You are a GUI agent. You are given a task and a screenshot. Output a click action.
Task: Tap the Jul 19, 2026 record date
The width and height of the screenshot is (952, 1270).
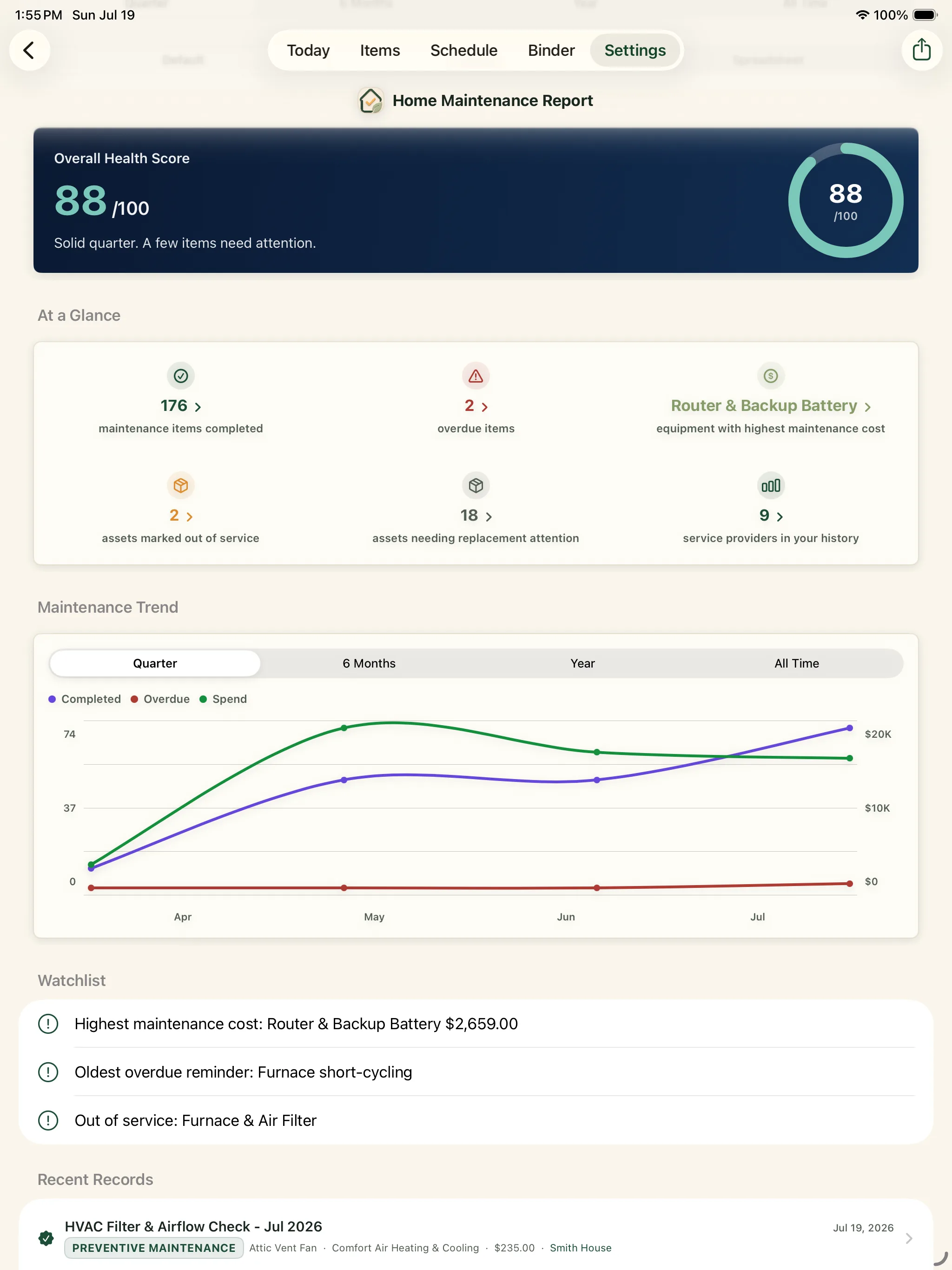click(863, 1228)
